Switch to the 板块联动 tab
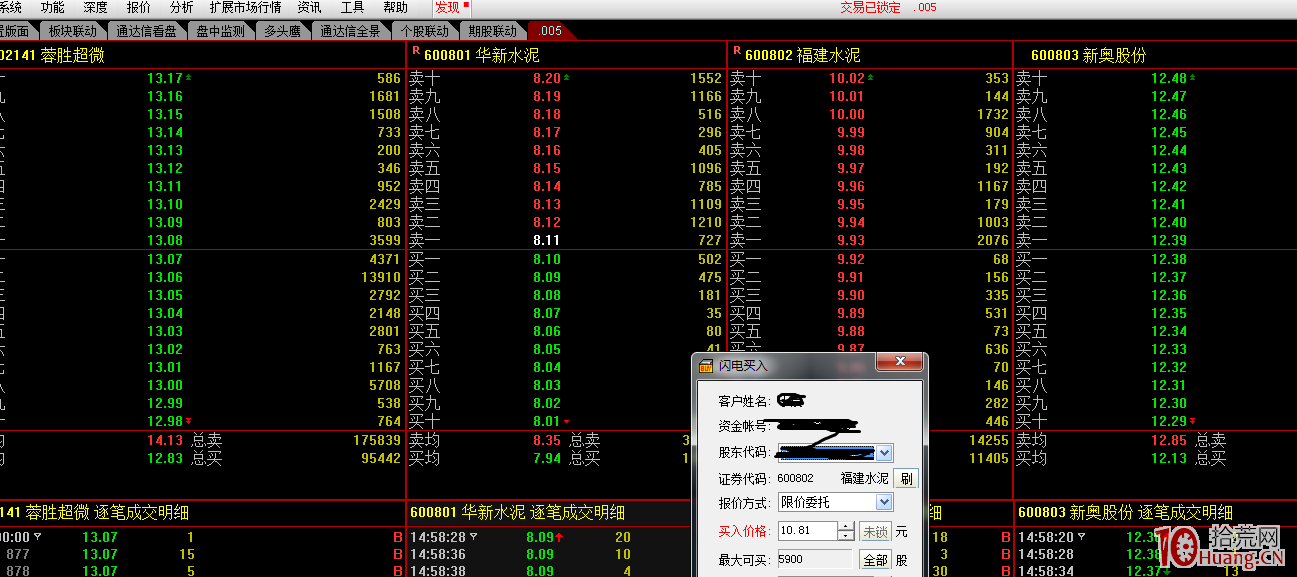Screen dimensions: 1297x577 pyautogui.click(x=73, y=31)
